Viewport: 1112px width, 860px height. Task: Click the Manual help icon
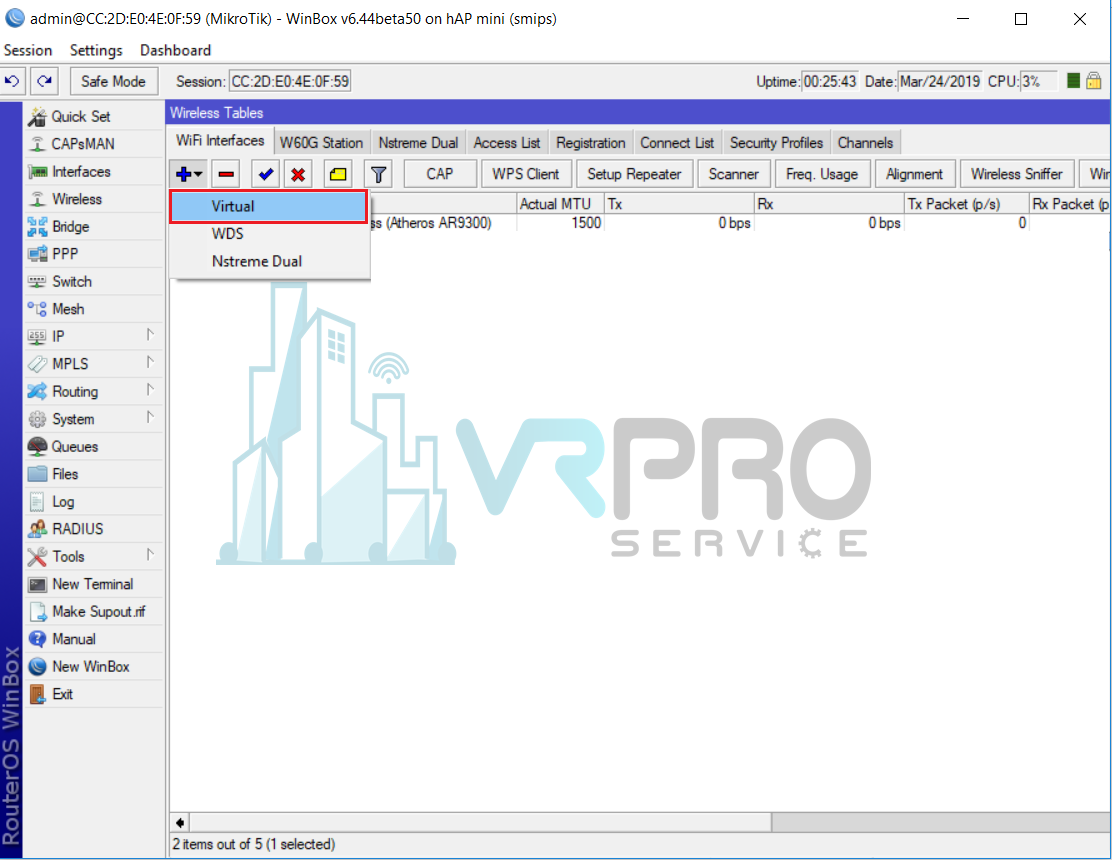coord(37,640)
